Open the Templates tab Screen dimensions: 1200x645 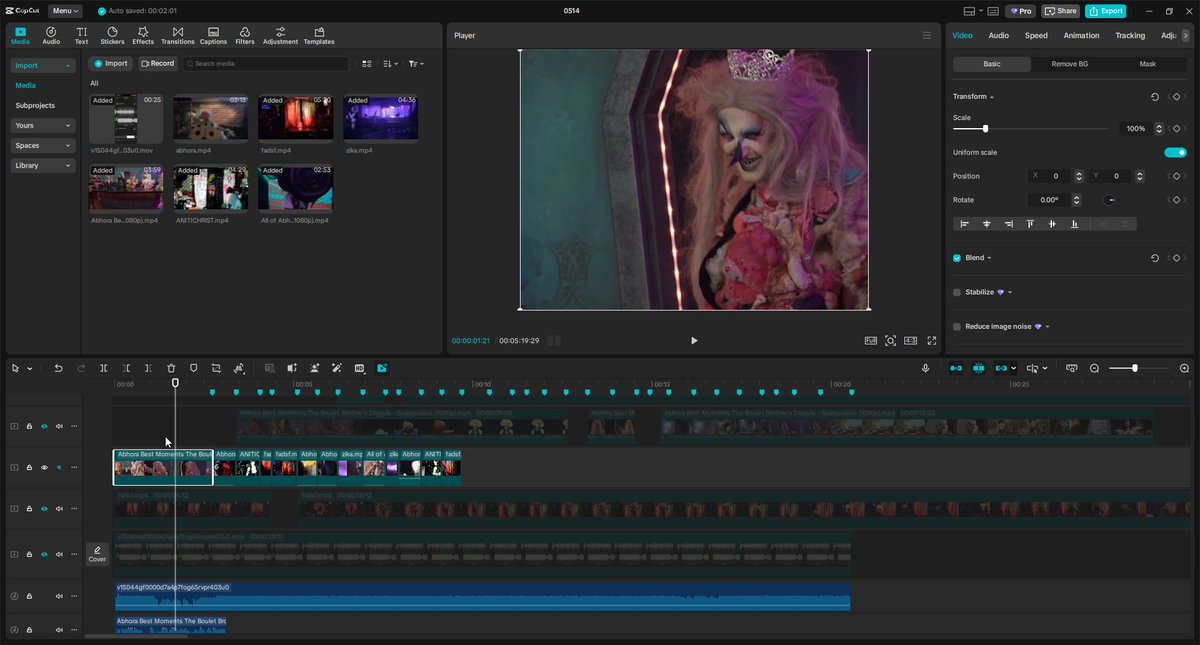(x=319, y=36)
